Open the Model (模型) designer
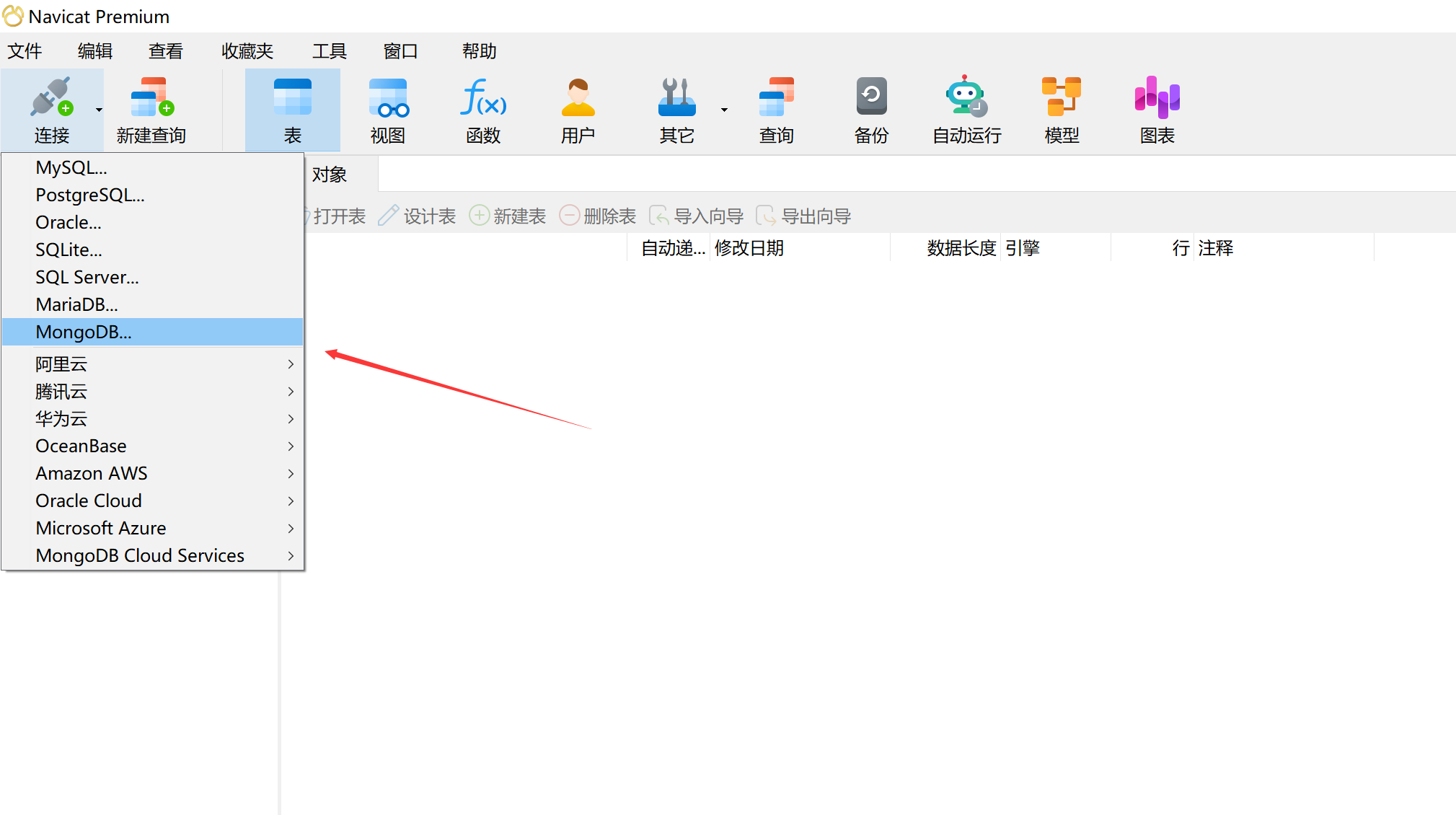Screen dimensions: 1456x815 1062,97
